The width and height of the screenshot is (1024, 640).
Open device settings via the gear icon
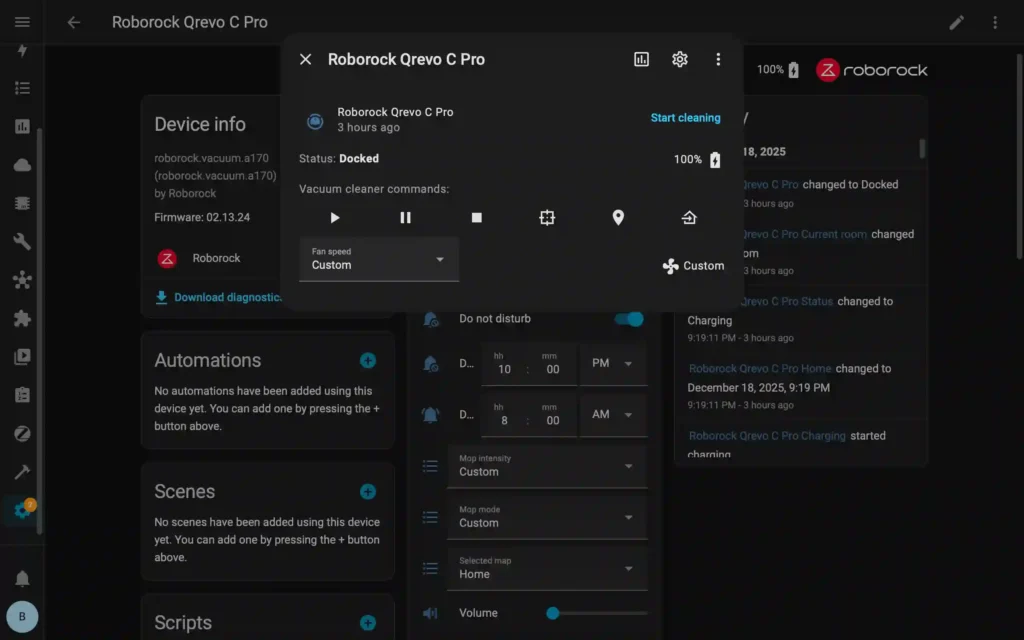point(680,59)
